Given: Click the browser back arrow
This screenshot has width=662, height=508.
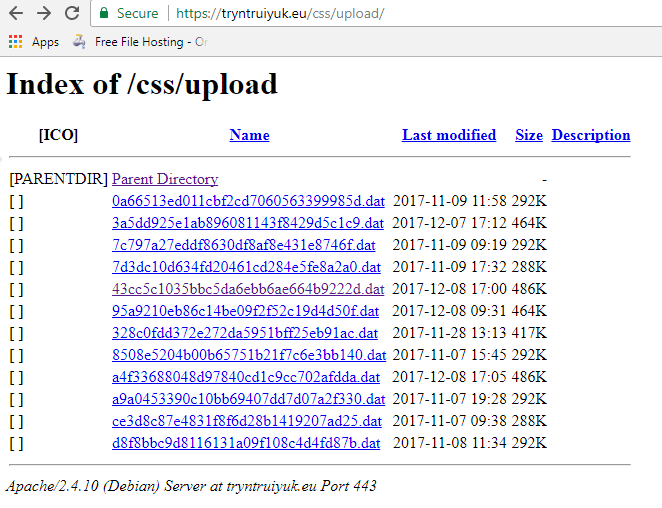Looking at the screenshot, I should point(17,13).
